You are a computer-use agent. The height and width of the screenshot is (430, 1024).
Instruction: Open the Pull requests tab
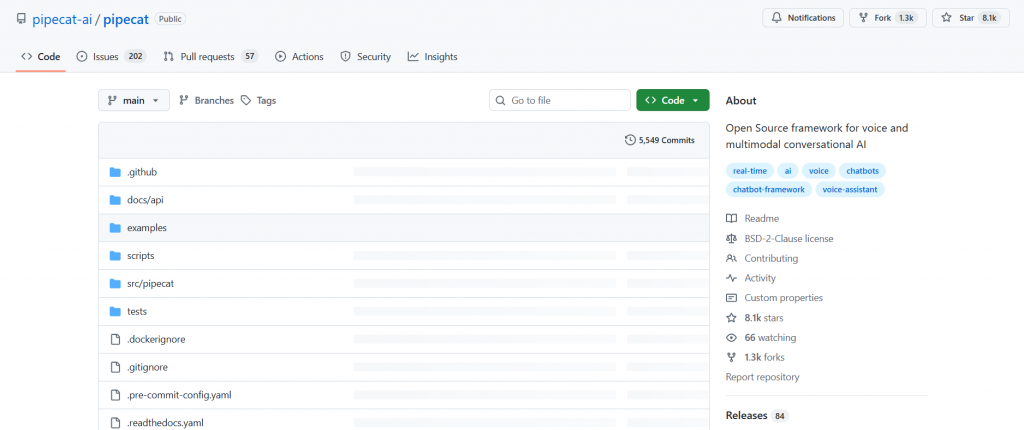pyautogui.click(x=211, y=57)
